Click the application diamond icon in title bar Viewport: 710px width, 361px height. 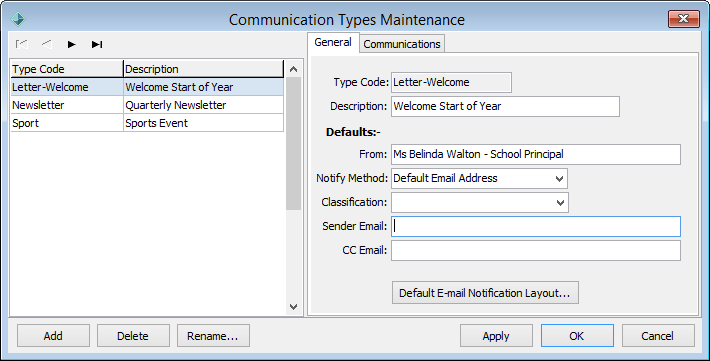(x=18, y=19)
